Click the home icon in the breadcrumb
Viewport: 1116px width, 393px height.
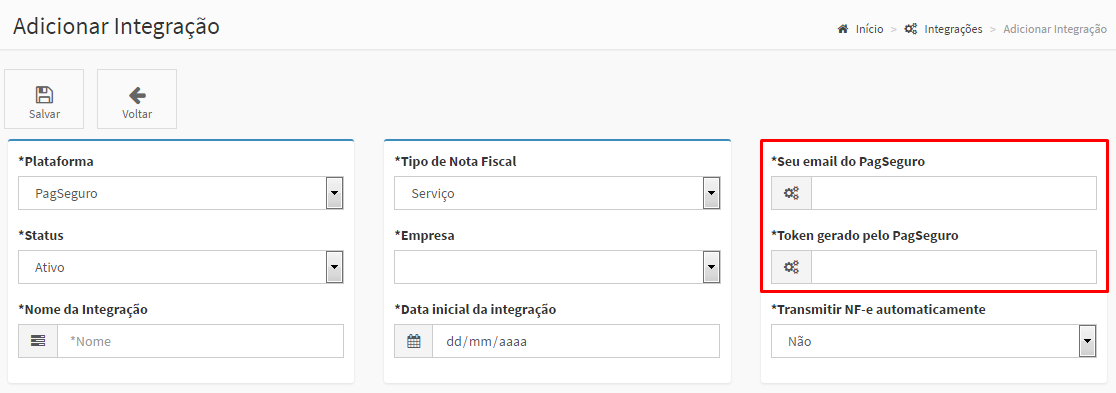843,29
